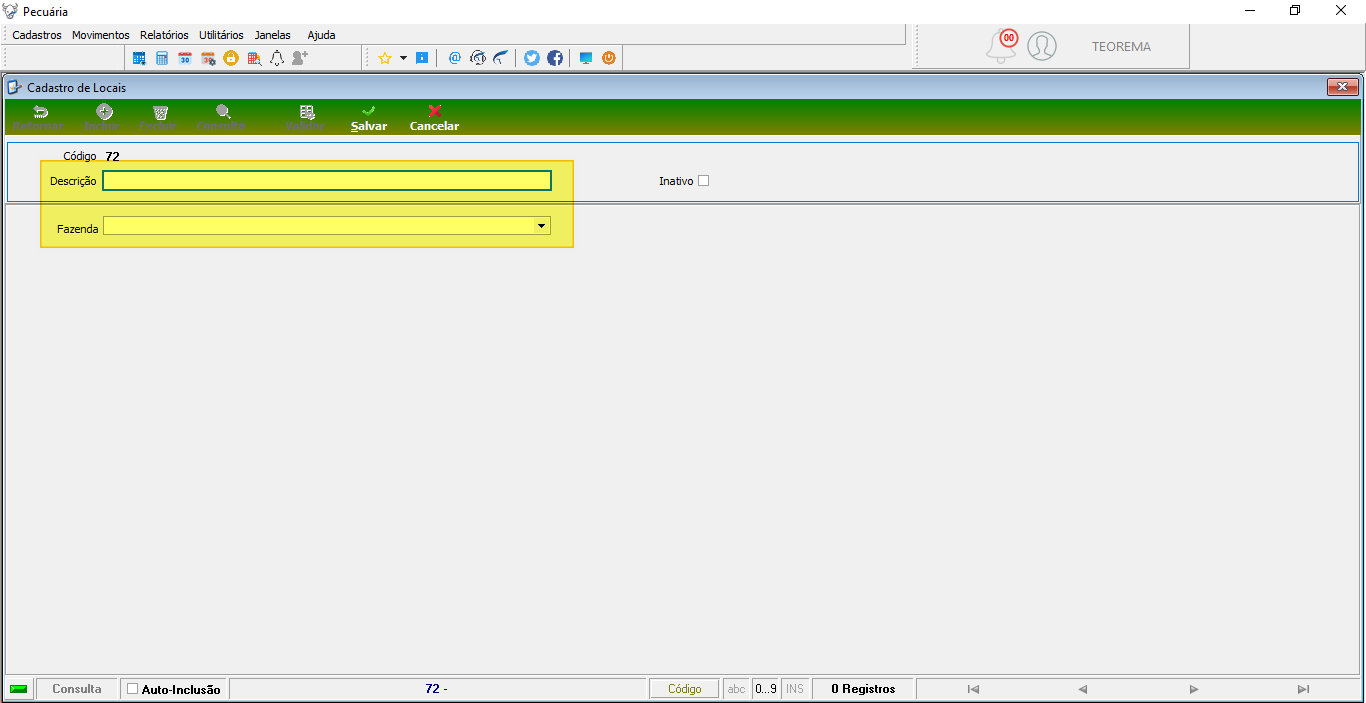Open the user profile avatar icon

(x=1042, y=46)
